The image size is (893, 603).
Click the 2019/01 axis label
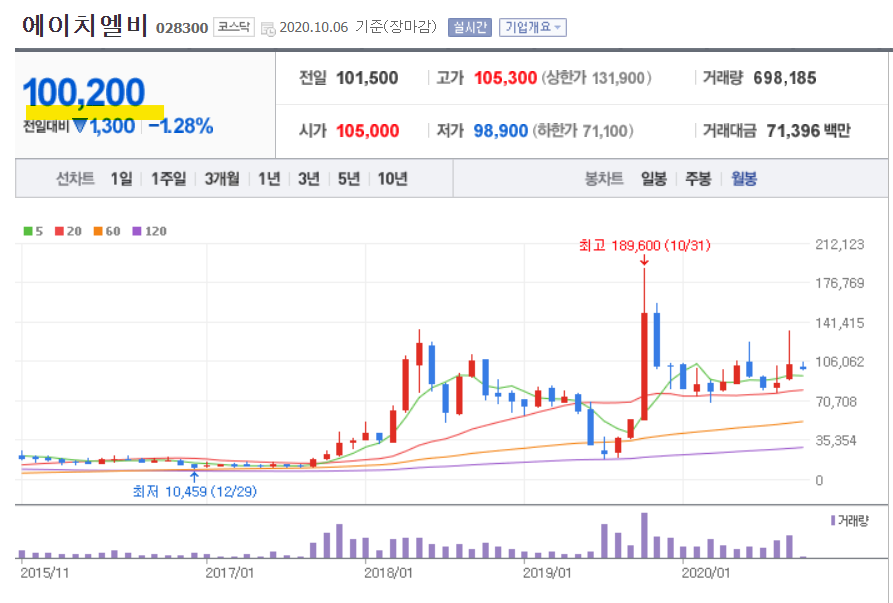(x=547, y=573)
